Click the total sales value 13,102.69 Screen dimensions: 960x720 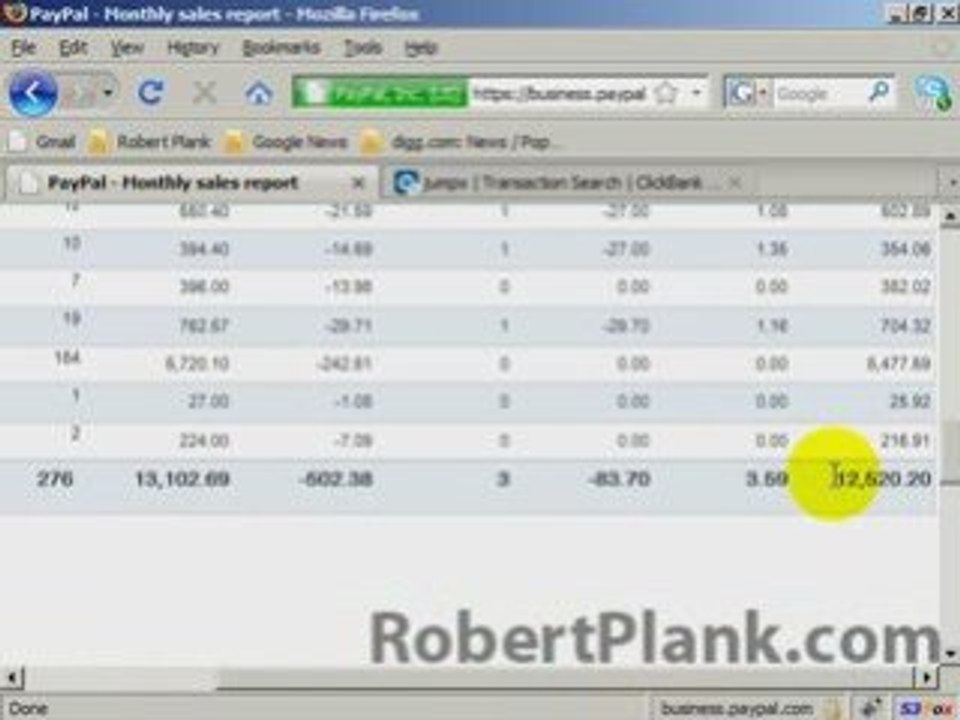[182, 479]
